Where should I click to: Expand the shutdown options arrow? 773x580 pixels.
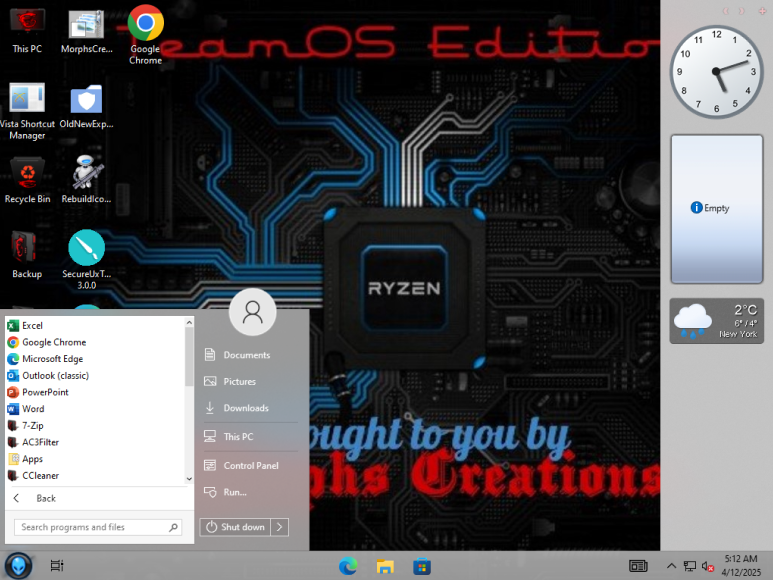pos(280,527)
